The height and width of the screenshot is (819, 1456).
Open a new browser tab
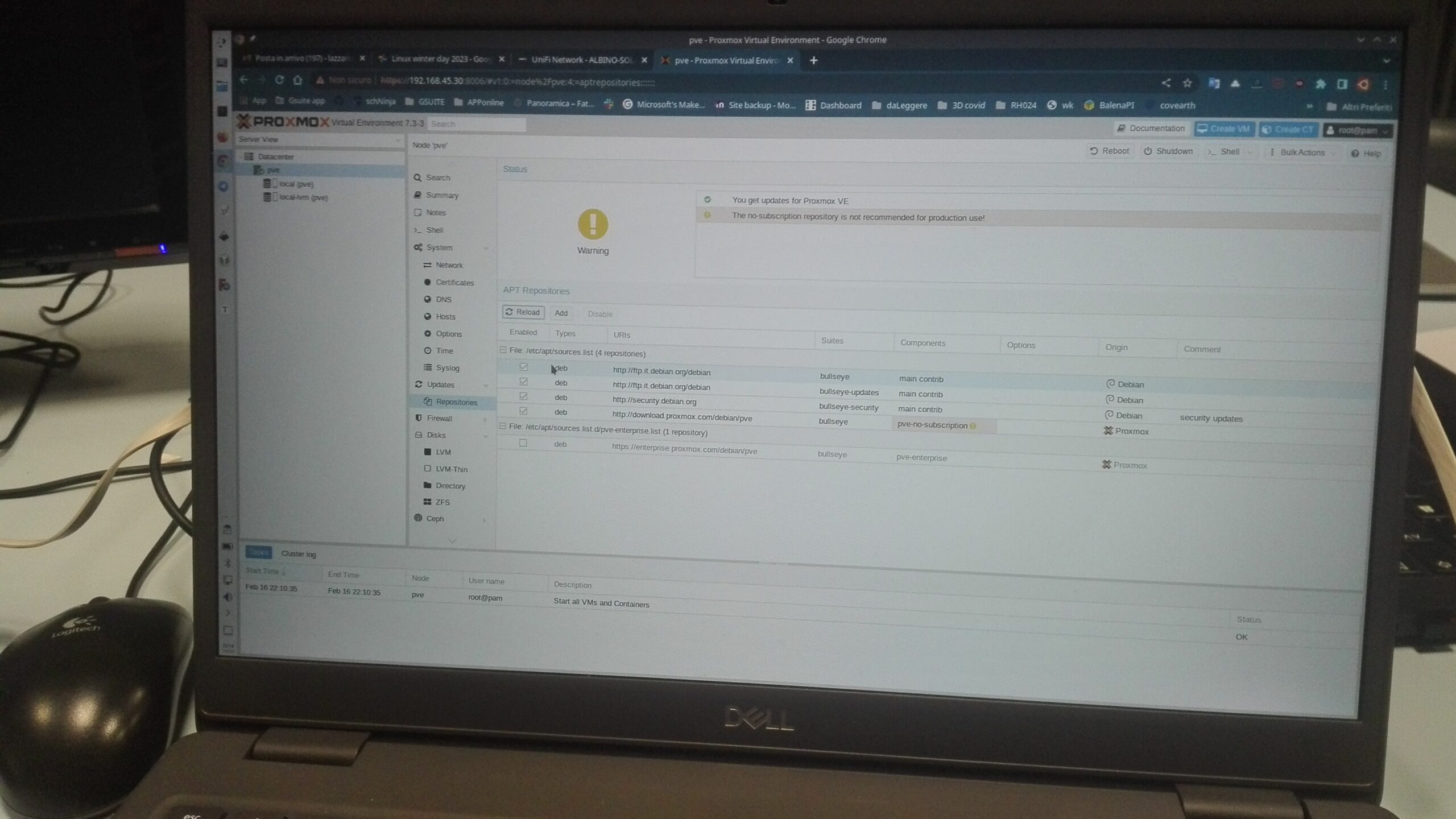pos(813,60)
